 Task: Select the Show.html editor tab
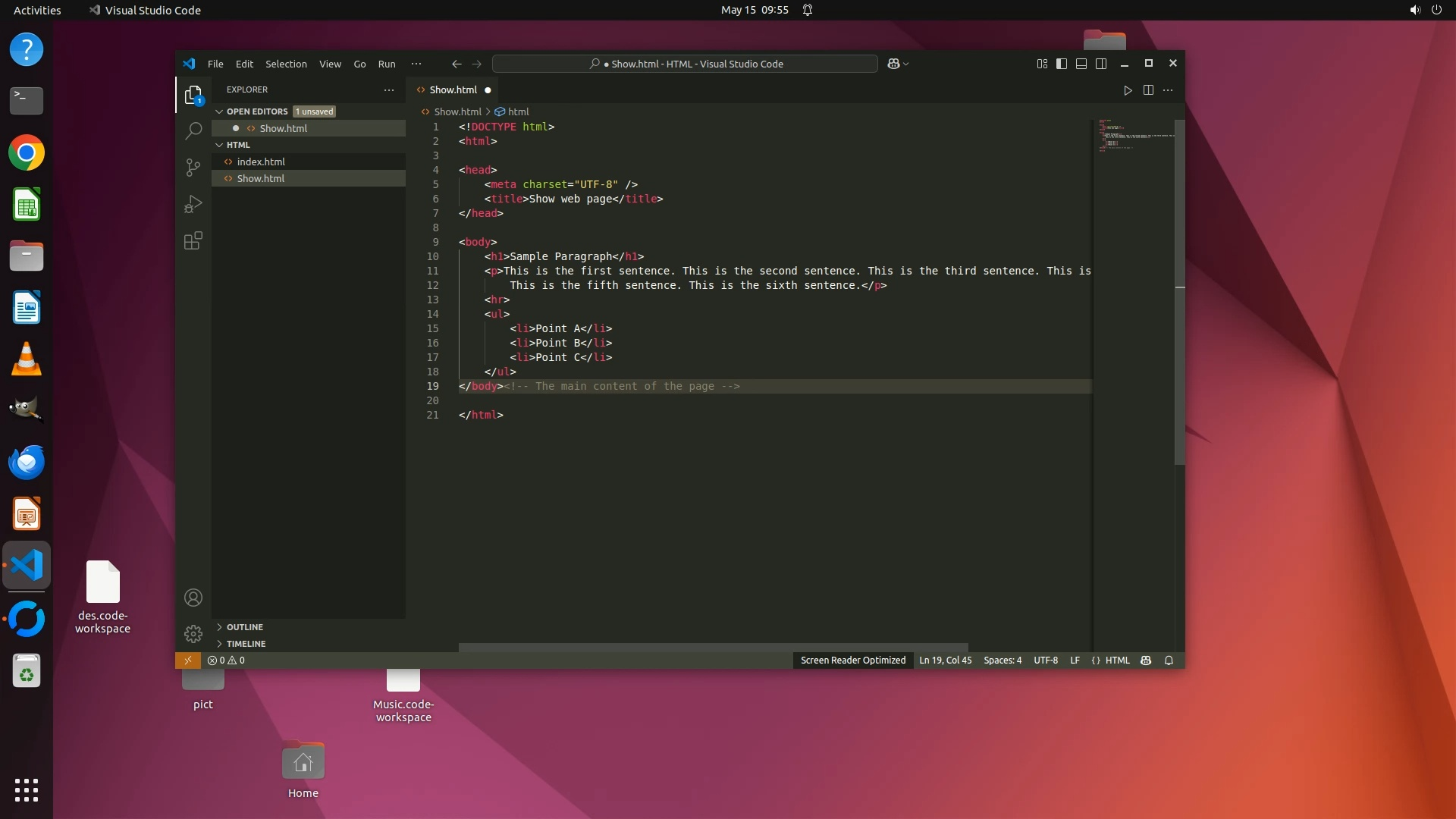click(453, 89)
